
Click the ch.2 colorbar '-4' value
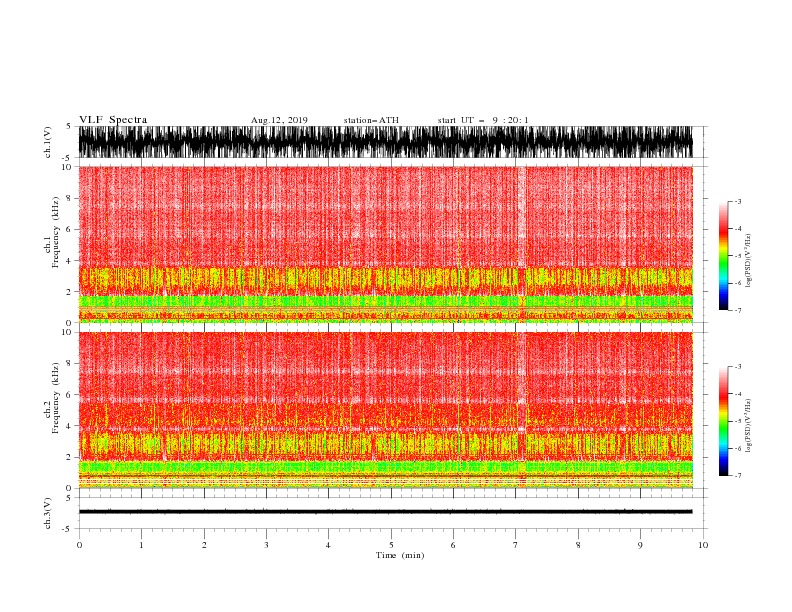coord(737,394)
